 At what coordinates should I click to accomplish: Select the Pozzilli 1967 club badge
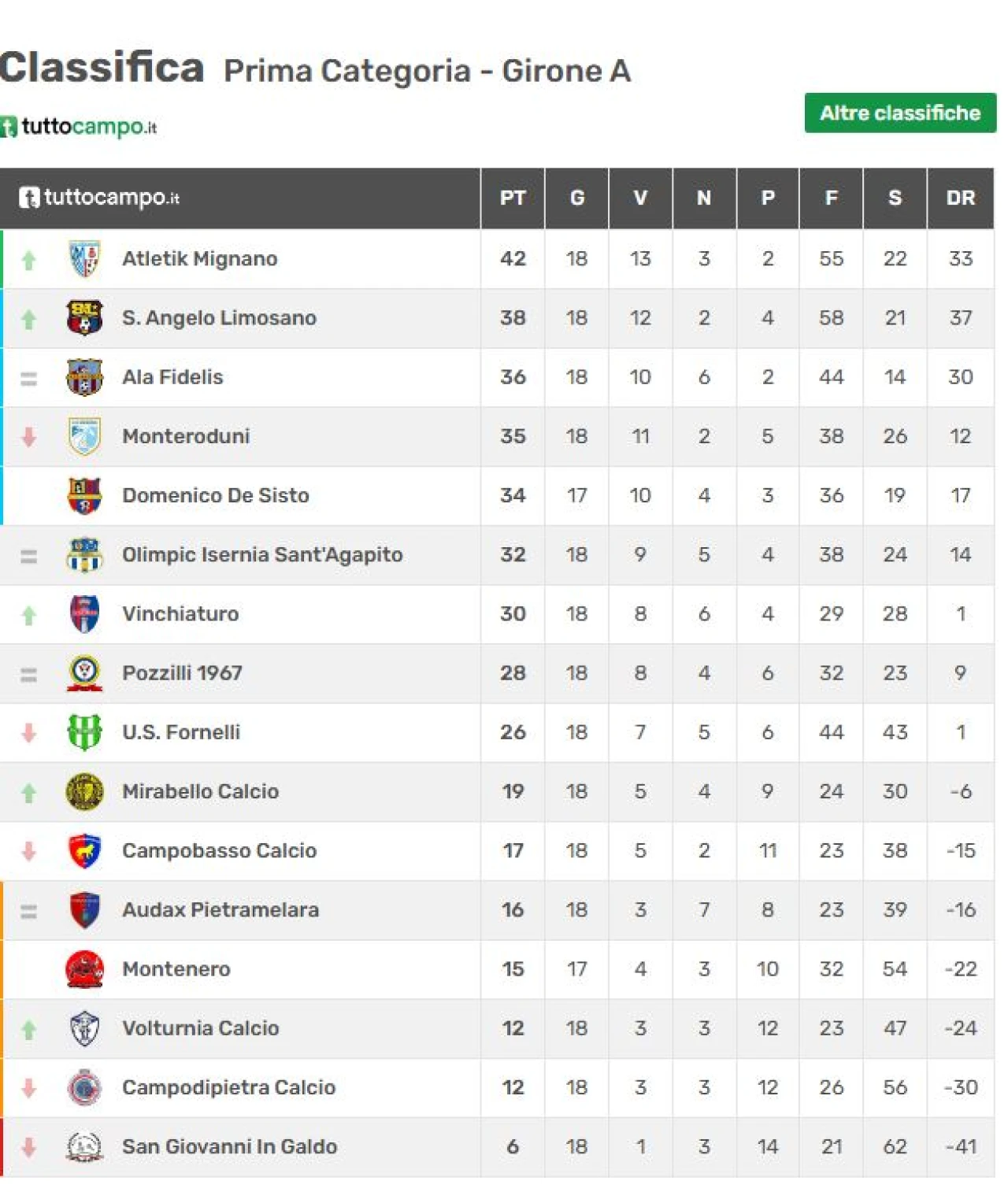click(x=84, y=673)
